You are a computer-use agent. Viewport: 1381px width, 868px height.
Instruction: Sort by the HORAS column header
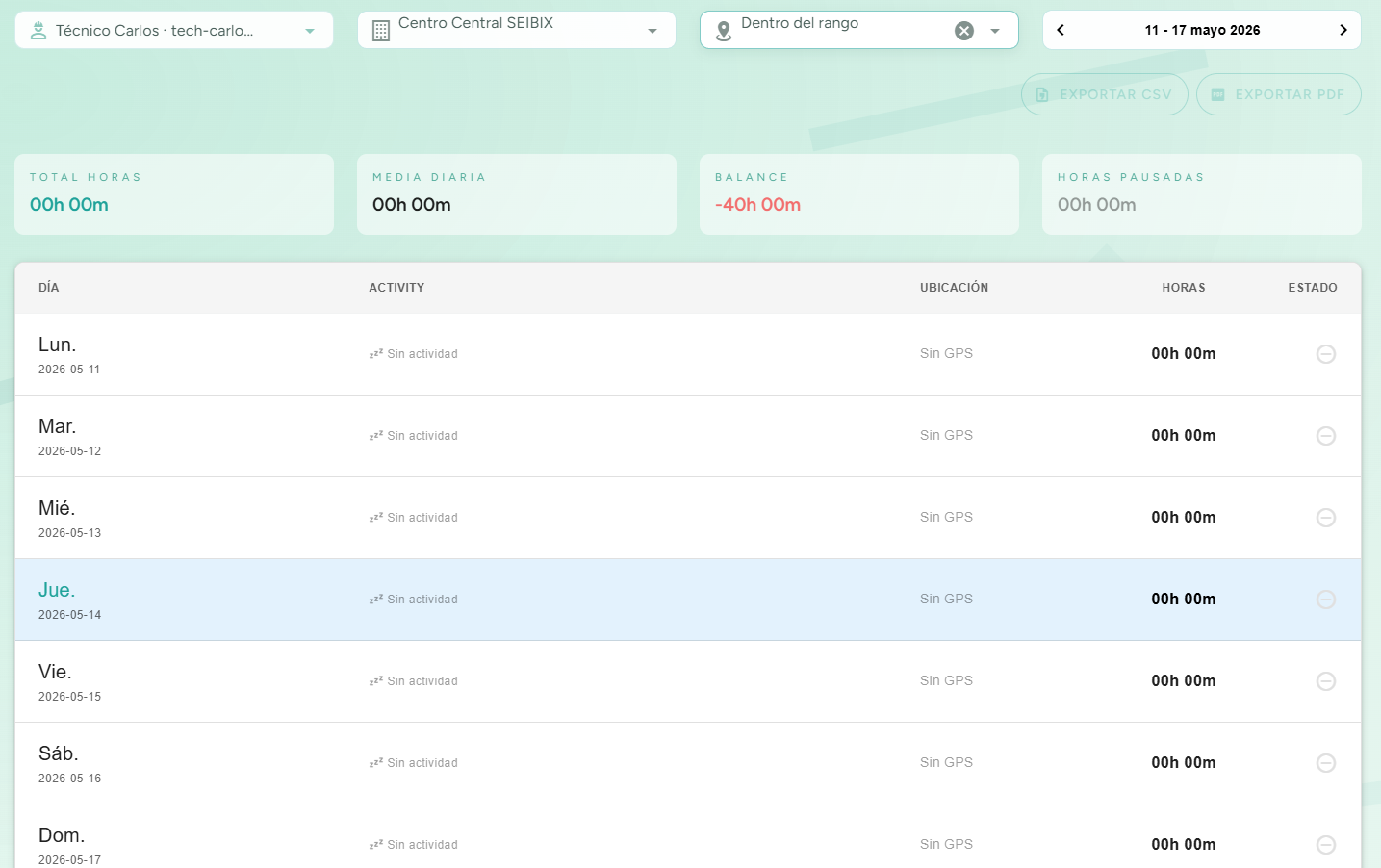pyautogui.click(x=1183, y=288)
